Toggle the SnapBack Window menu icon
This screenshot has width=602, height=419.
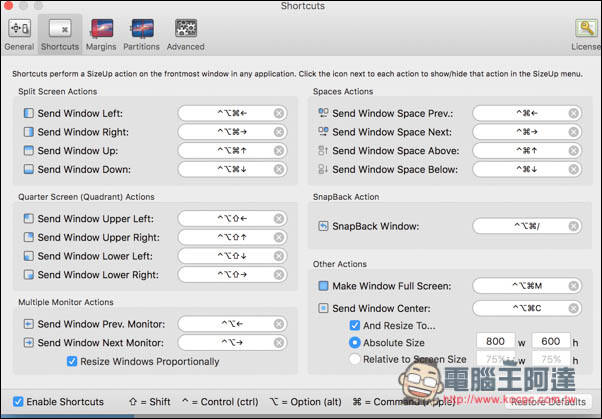tap(323, 226)
